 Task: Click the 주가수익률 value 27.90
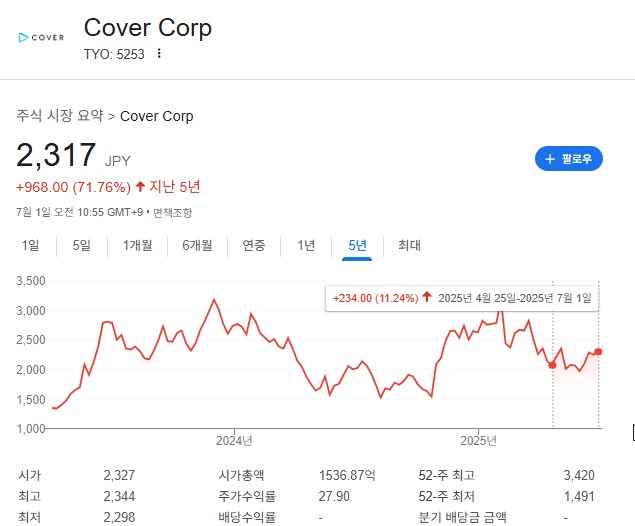coord(334,496)
